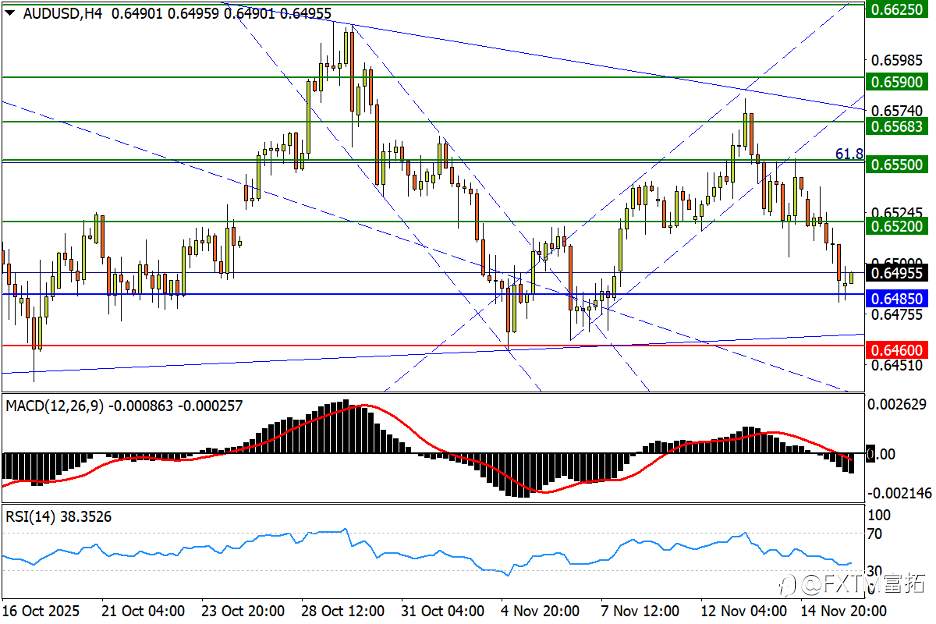Click the 61.8 Fibonacci level label
Image resolution: width=936 pixels, height=624 pixels.
tap(849, 154)
